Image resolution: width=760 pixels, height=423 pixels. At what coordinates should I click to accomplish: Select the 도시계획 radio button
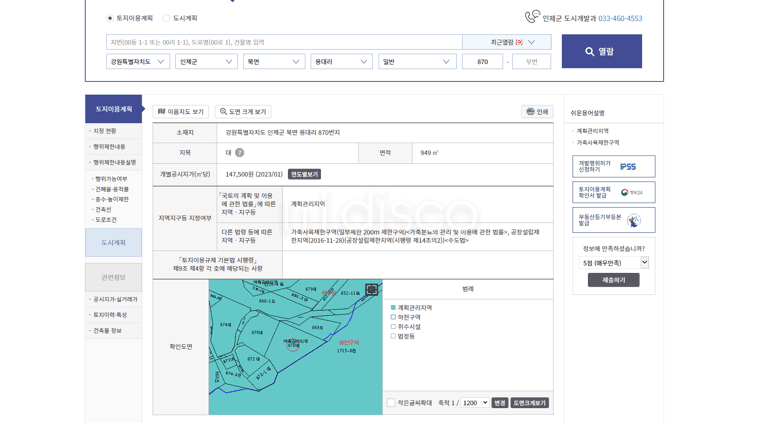point(166,18)
